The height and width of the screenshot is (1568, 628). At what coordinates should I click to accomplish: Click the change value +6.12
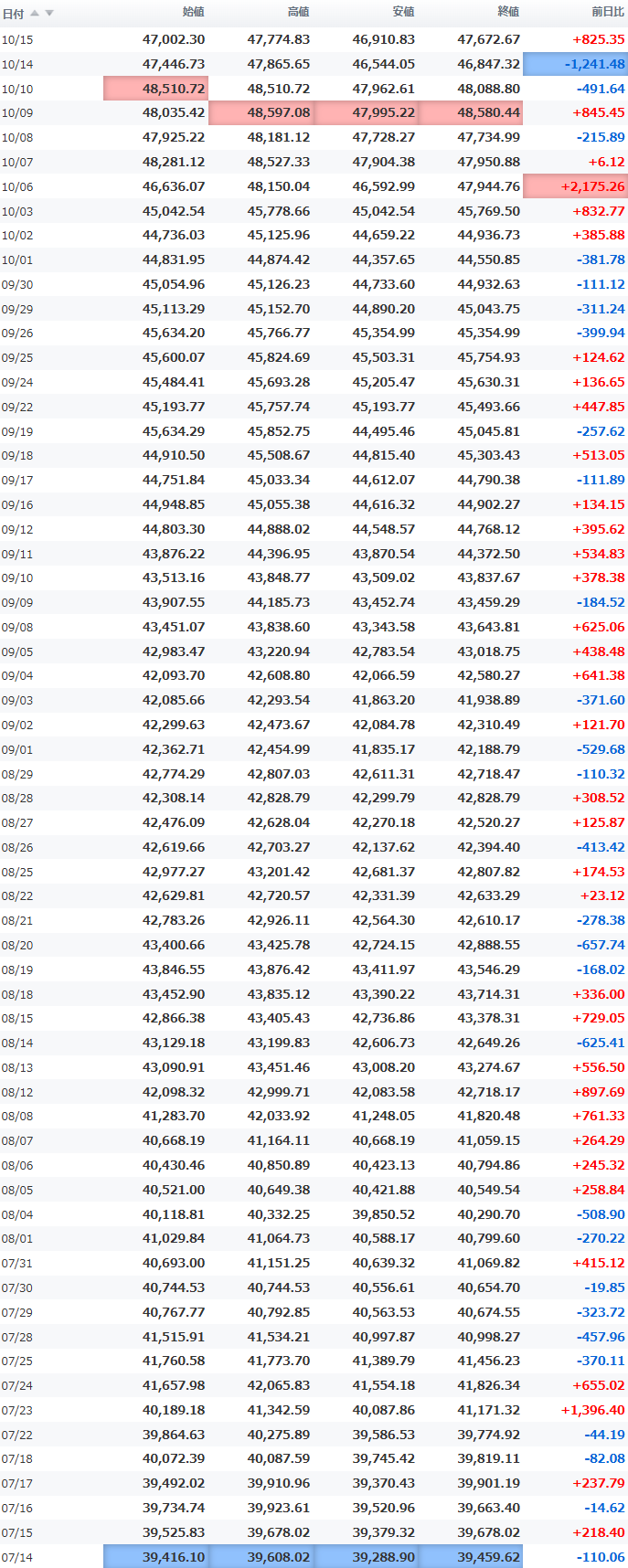pos(607,162)
